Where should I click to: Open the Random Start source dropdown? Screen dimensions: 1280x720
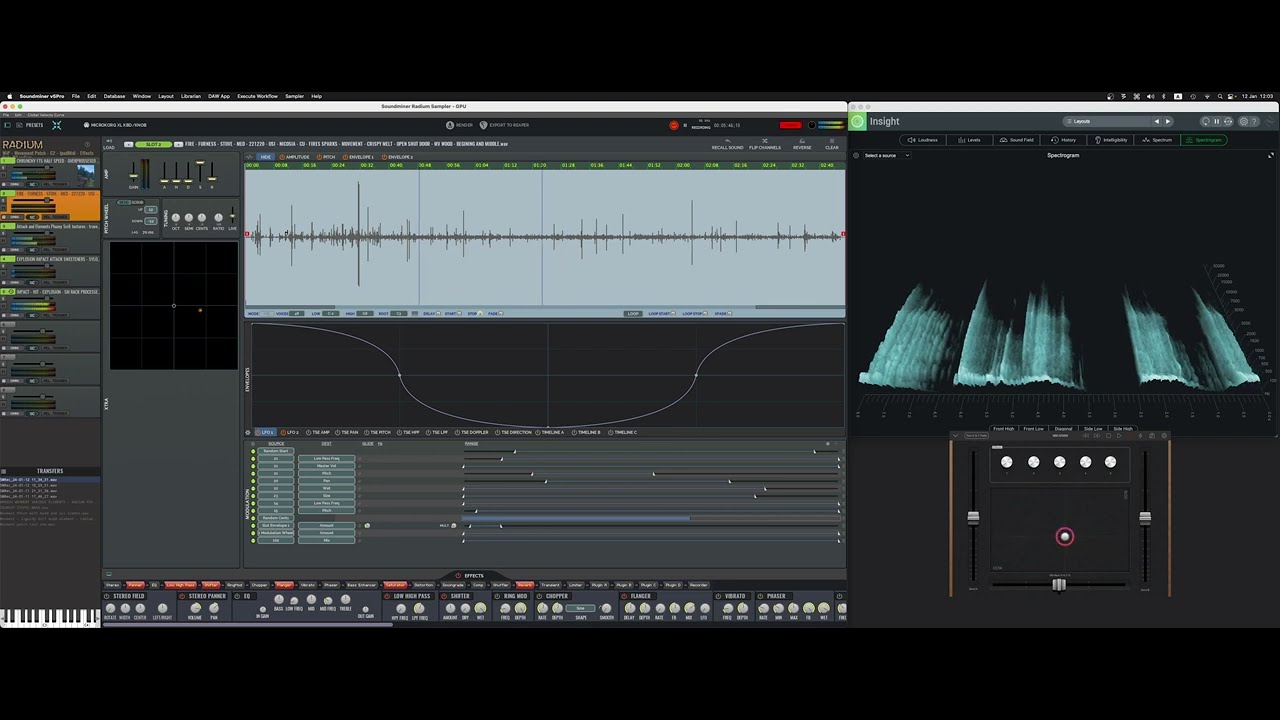click(276, 451)
